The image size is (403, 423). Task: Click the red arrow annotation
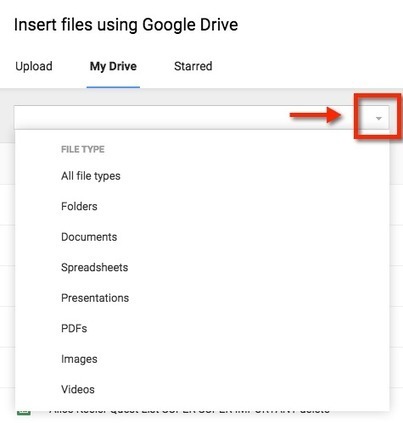[316, 115]
